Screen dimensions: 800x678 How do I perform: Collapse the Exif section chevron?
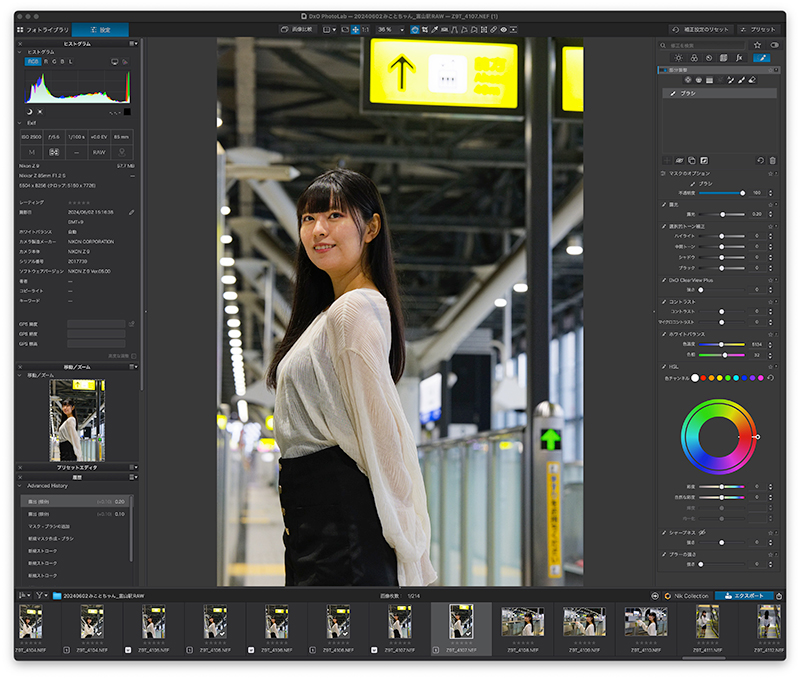(20, 123)
